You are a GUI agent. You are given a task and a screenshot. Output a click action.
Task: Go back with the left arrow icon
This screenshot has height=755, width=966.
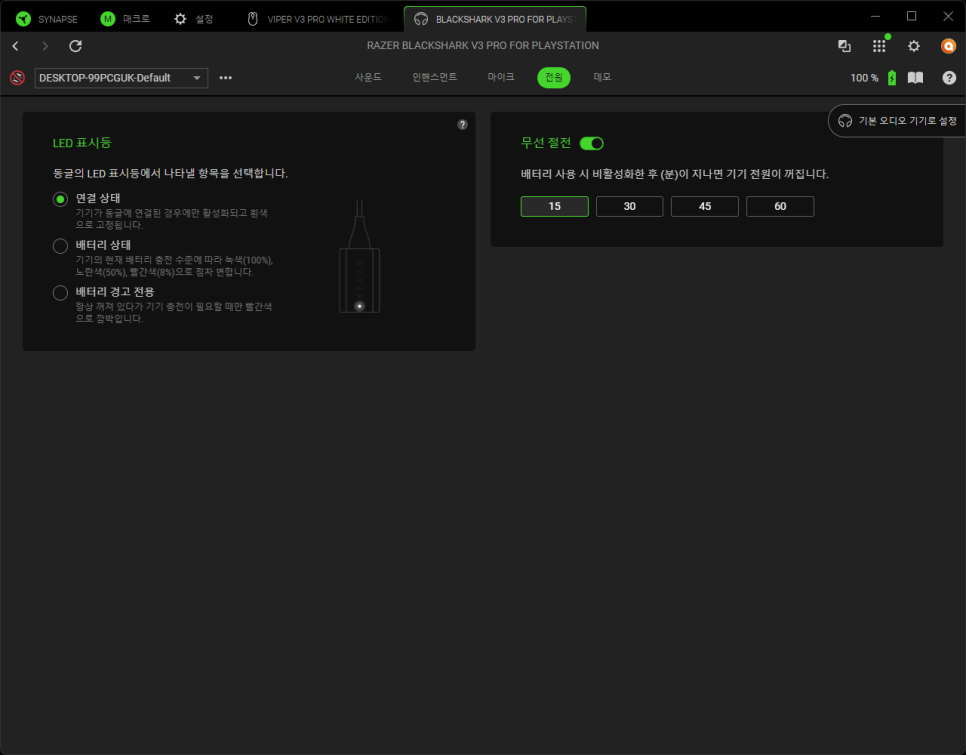tap(15, 46)
